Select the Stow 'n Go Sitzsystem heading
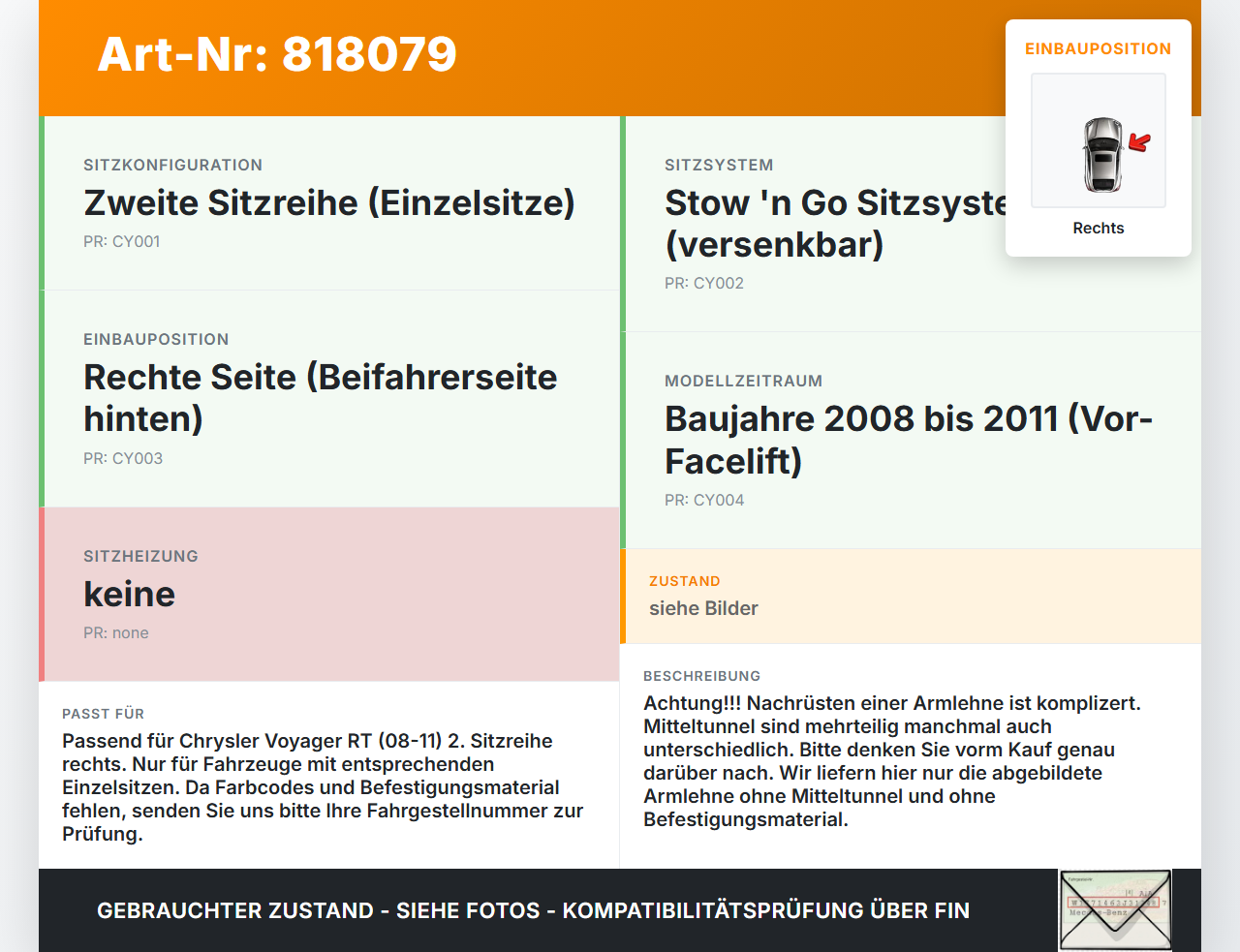This screenshot has height=952, width=1240. click(x=836, y=224)
